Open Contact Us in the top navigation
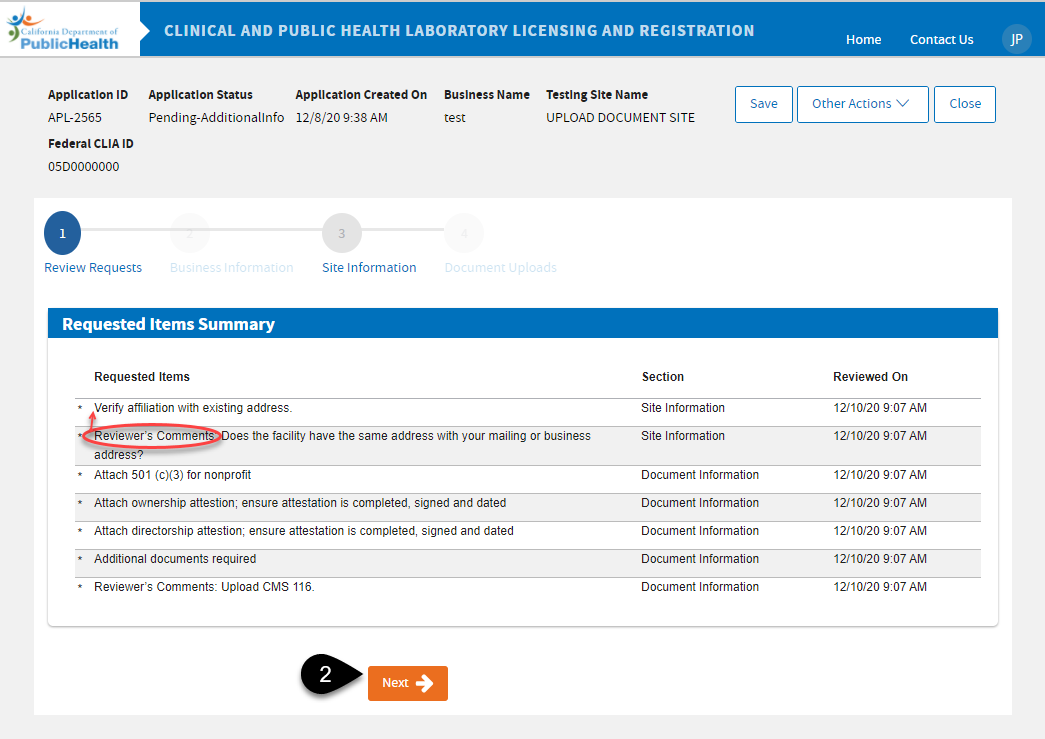The image size is (1045, 739). (941, 40)
